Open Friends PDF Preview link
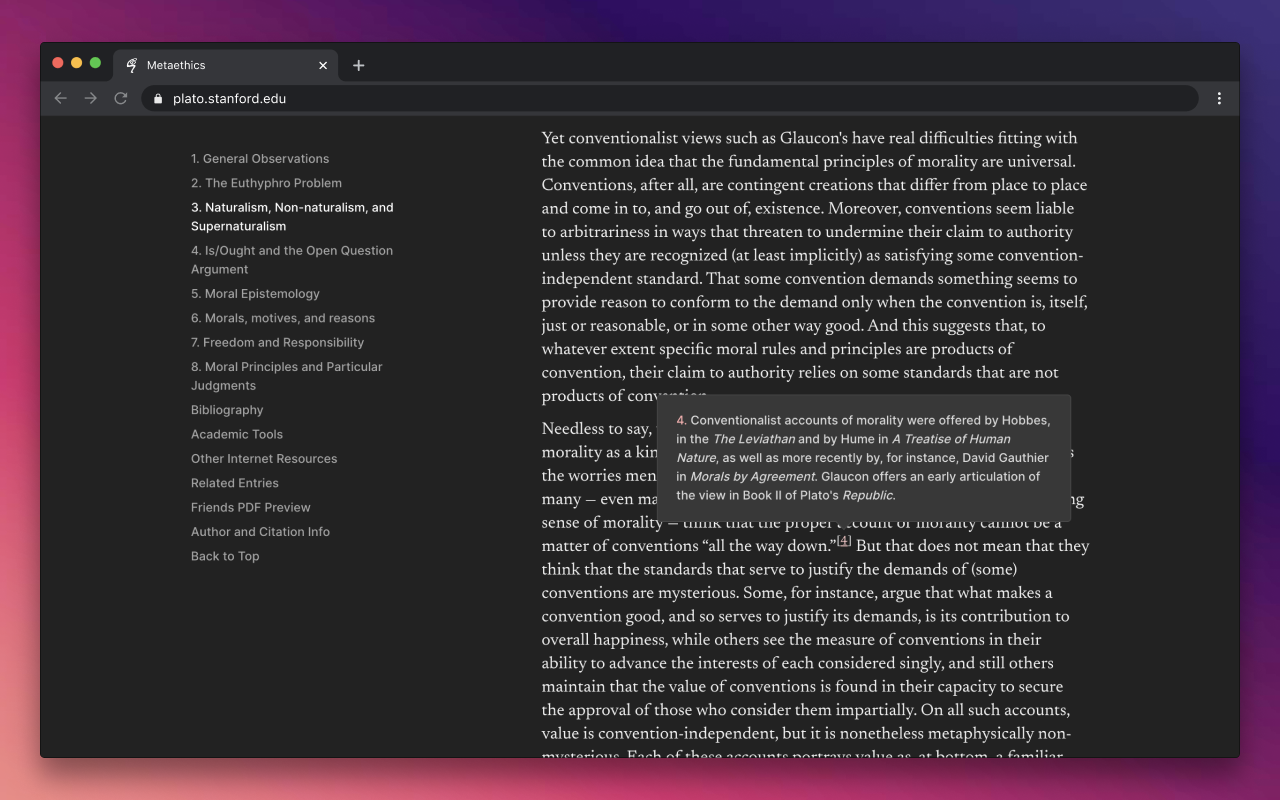 click(x=250, y=508)
